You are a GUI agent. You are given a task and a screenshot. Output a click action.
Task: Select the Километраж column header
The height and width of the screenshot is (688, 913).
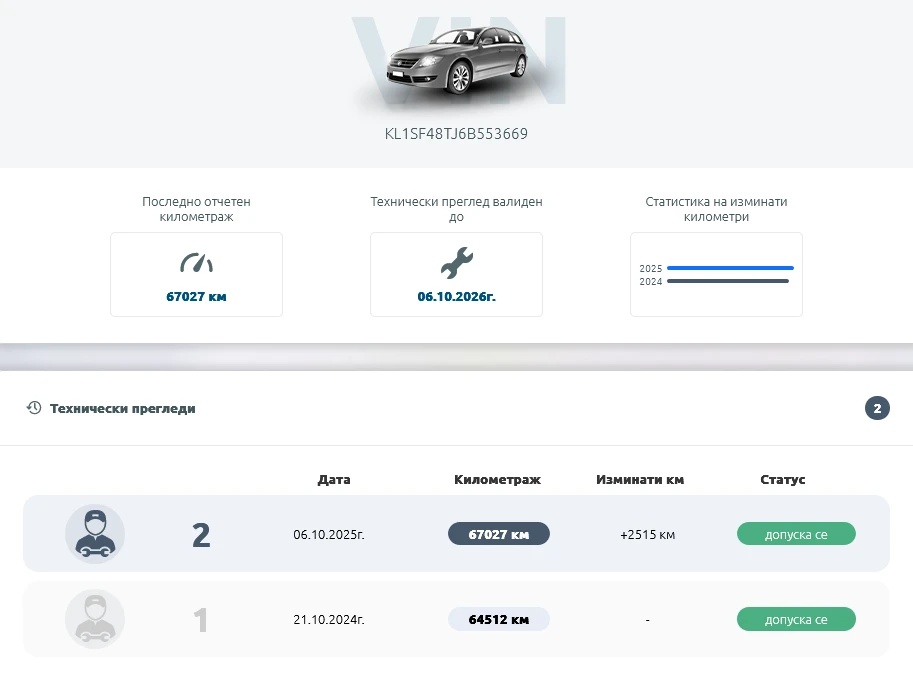[x=498, y=479]
